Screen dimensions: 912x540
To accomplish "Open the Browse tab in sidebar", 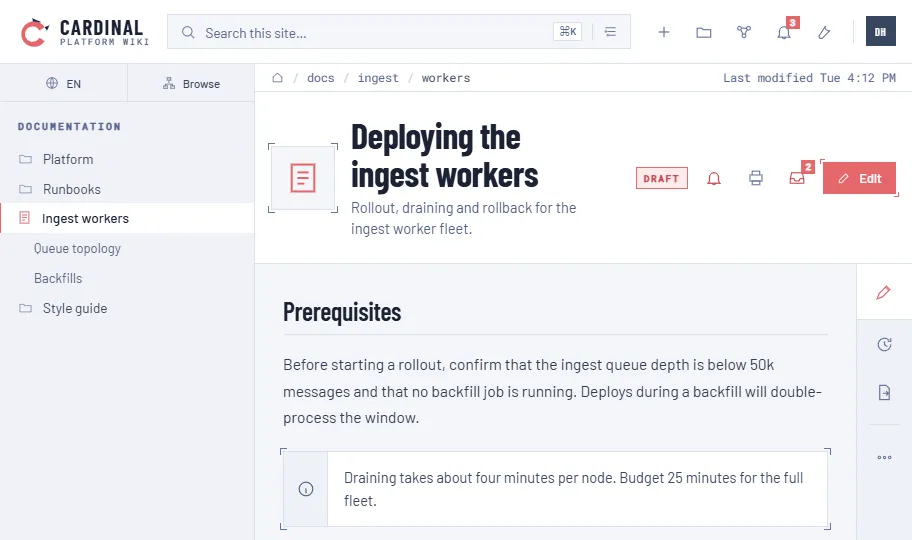I will point(191,83).
